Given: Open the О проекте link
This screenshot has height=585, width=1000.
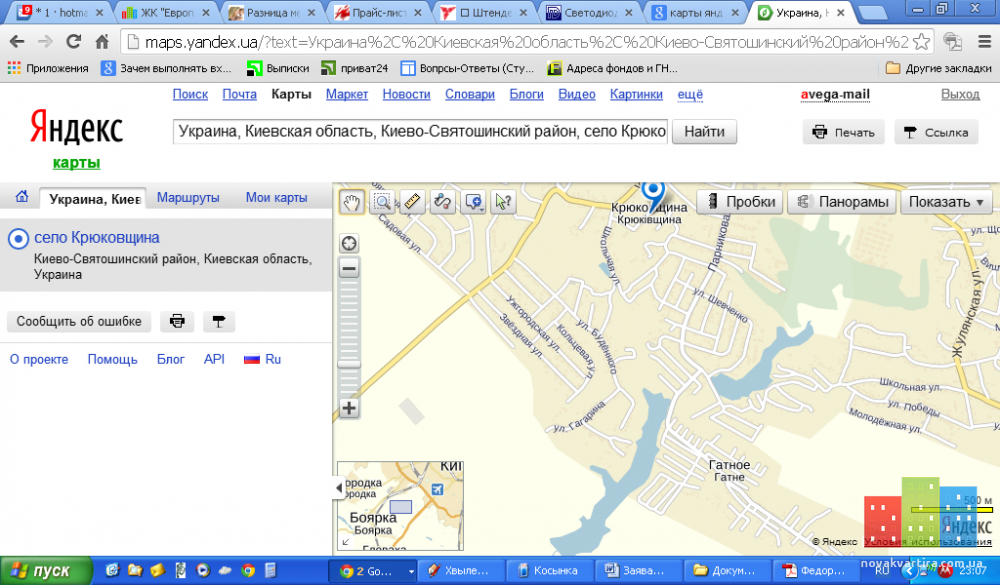Looking at the screenshot, I should (39, 359).
